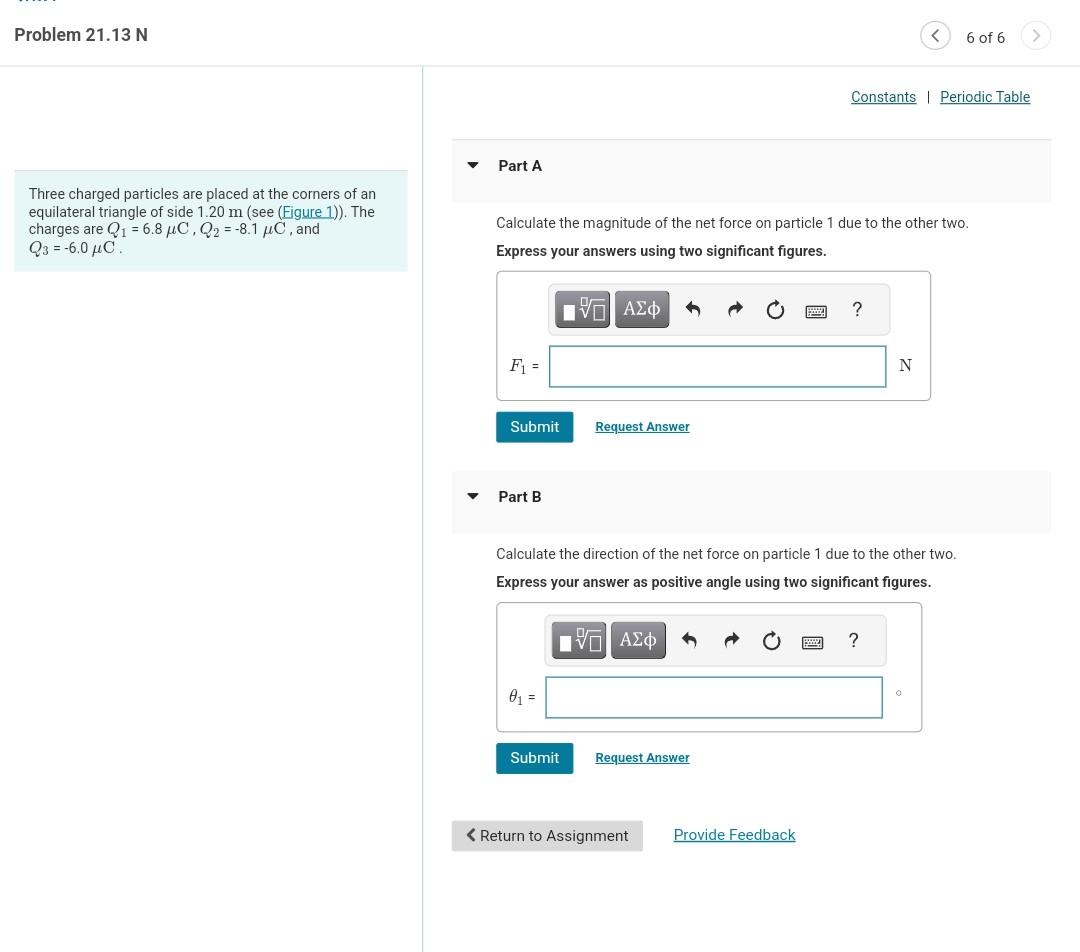Insert Greek symbols using ΑΣΦ in Part A
This screenshot has height=952, width=1080.
pos(641,309)
